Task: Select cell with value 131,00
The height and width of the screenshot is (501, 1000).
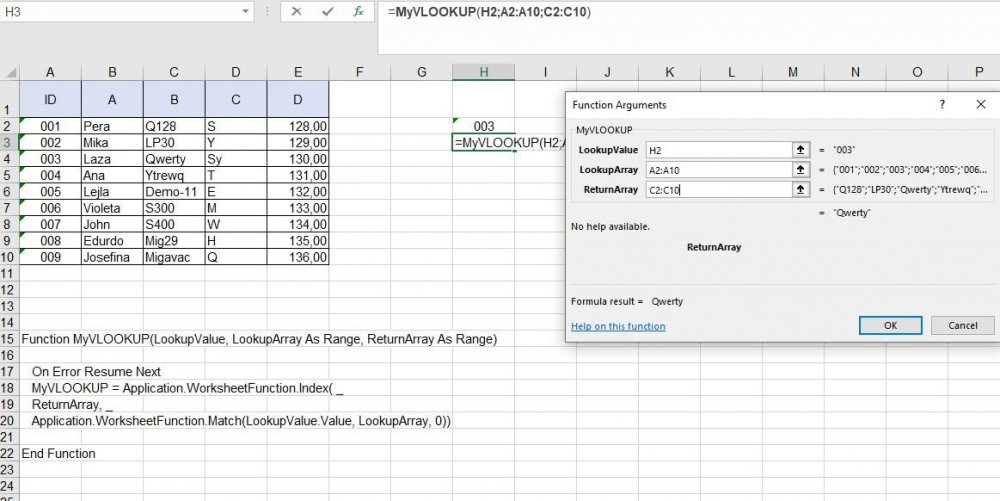Action: pyautogui.click(x=298, y=175)
